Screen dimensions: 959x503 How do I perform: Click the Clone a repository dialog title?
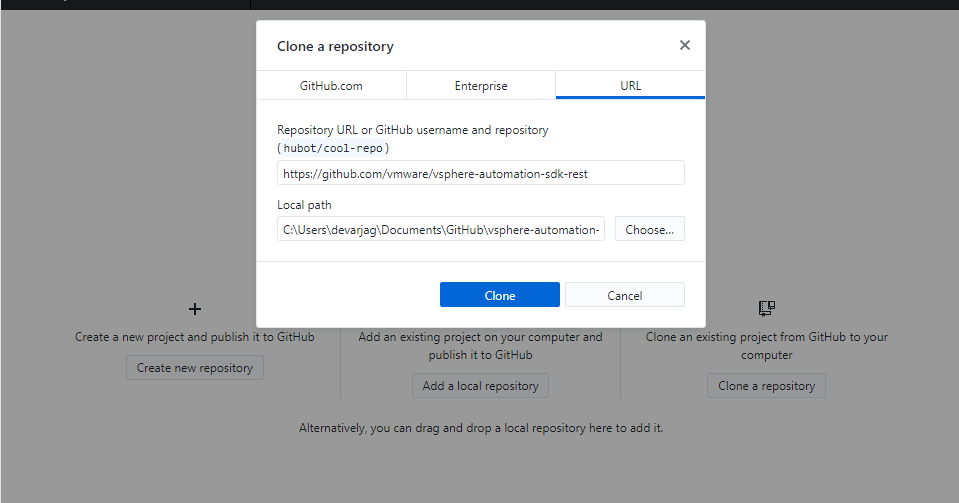click(x=335, y=46)
